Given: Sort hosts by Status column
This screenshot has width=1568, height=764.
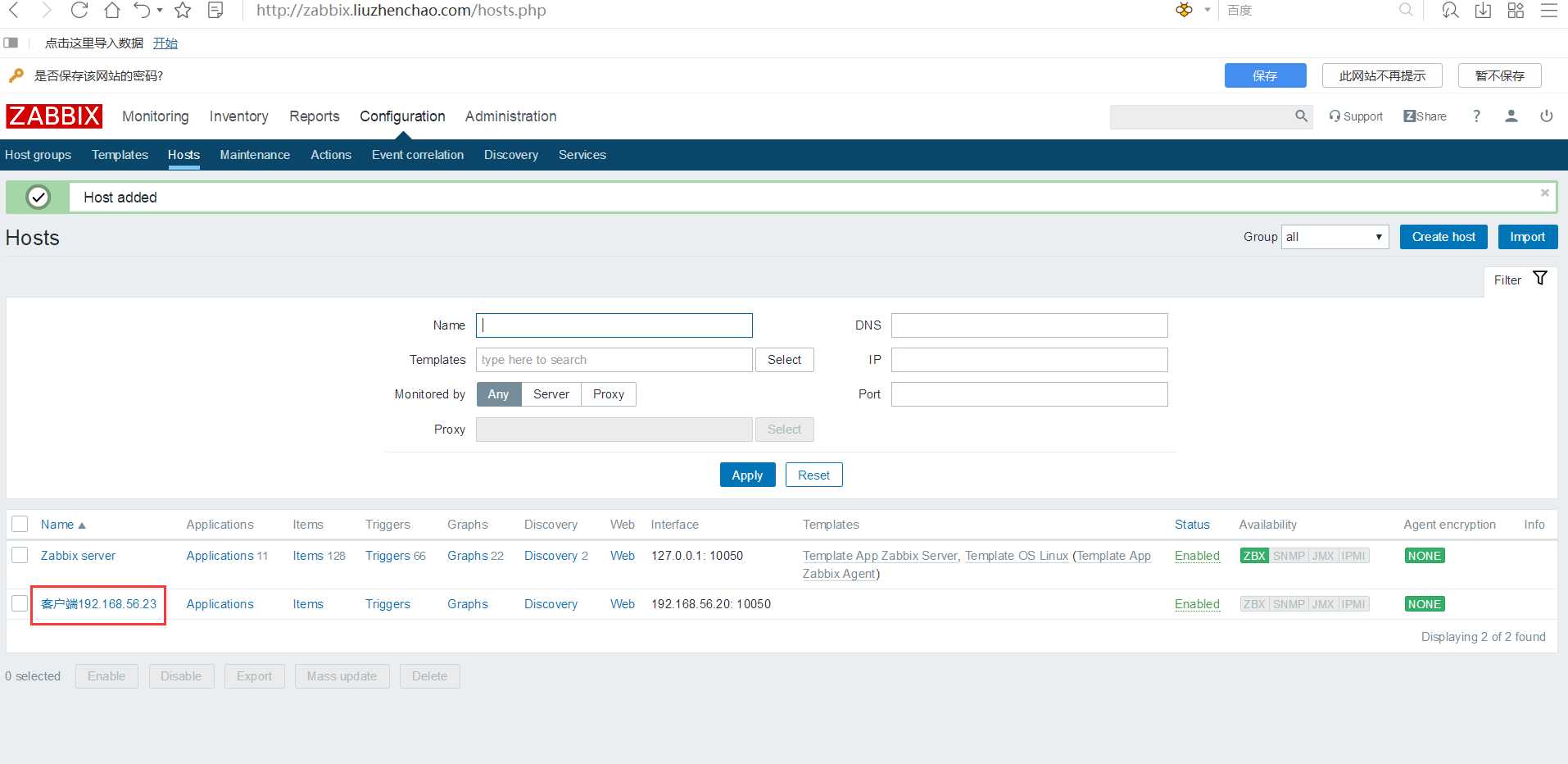Looking at the screenshot, I should tap(1192, 525).
